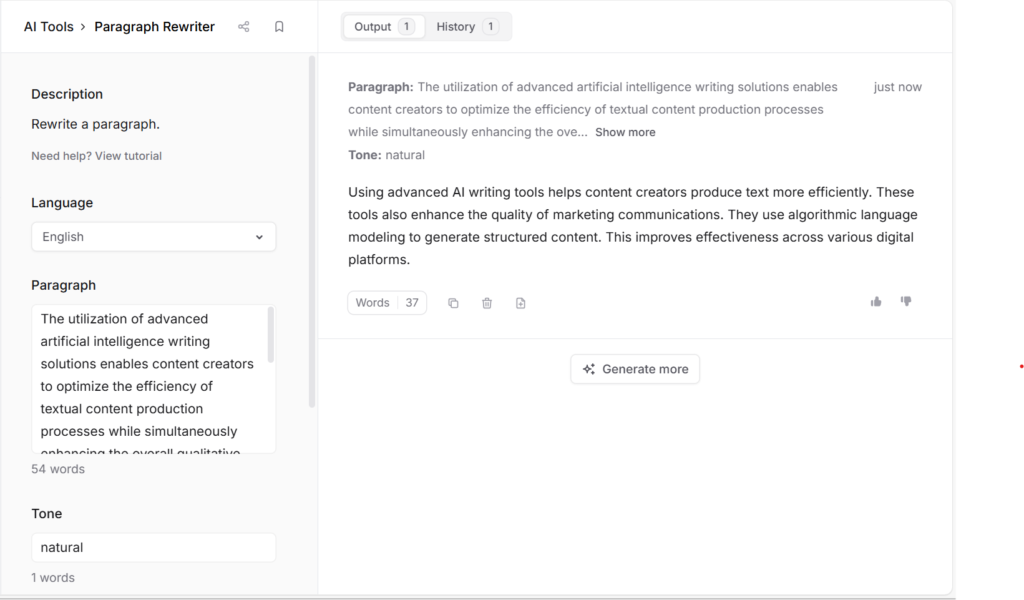Switch to the History tab

(466, 27)
